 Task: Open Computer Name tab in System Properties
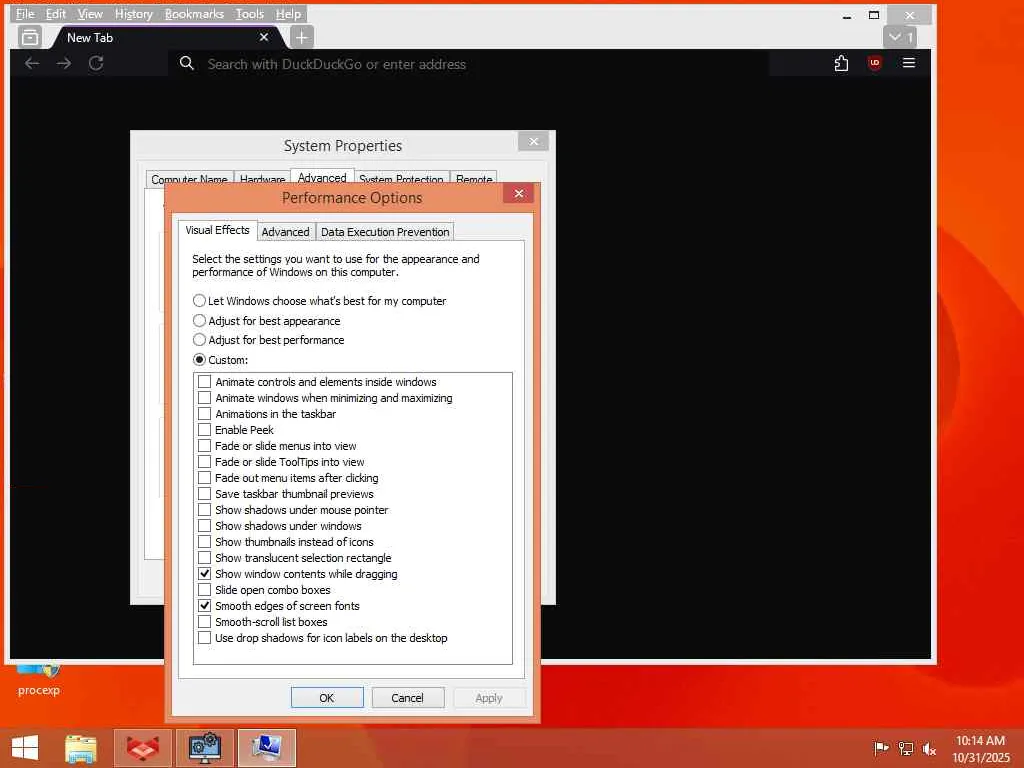189,179
